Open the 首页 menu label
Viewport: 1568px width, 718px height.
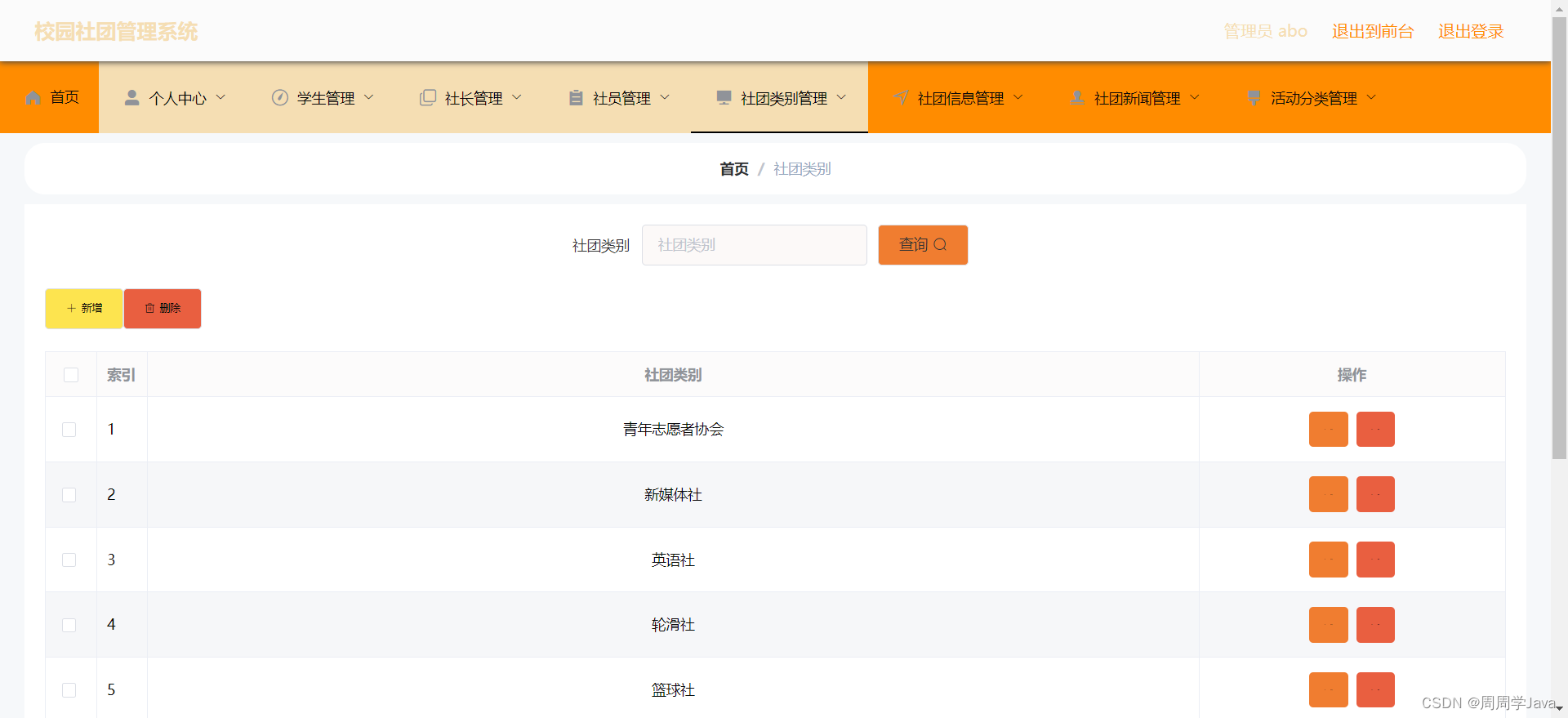(x=65, y=98)
